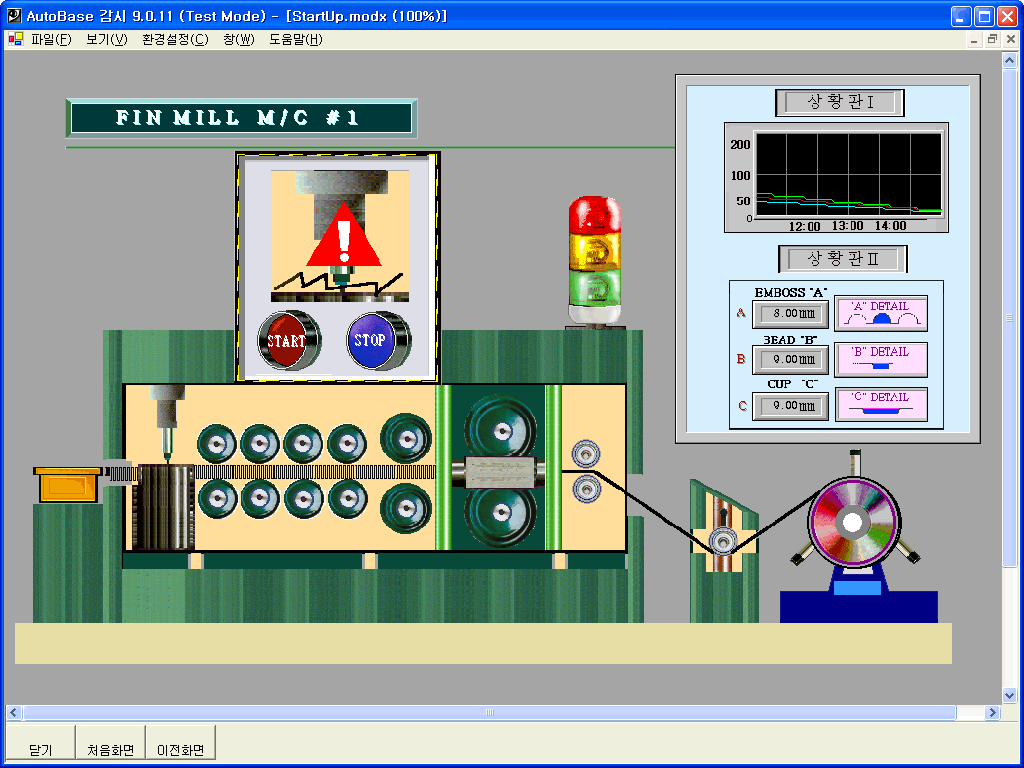Click the red warning triangle alarm

point(343,237)
